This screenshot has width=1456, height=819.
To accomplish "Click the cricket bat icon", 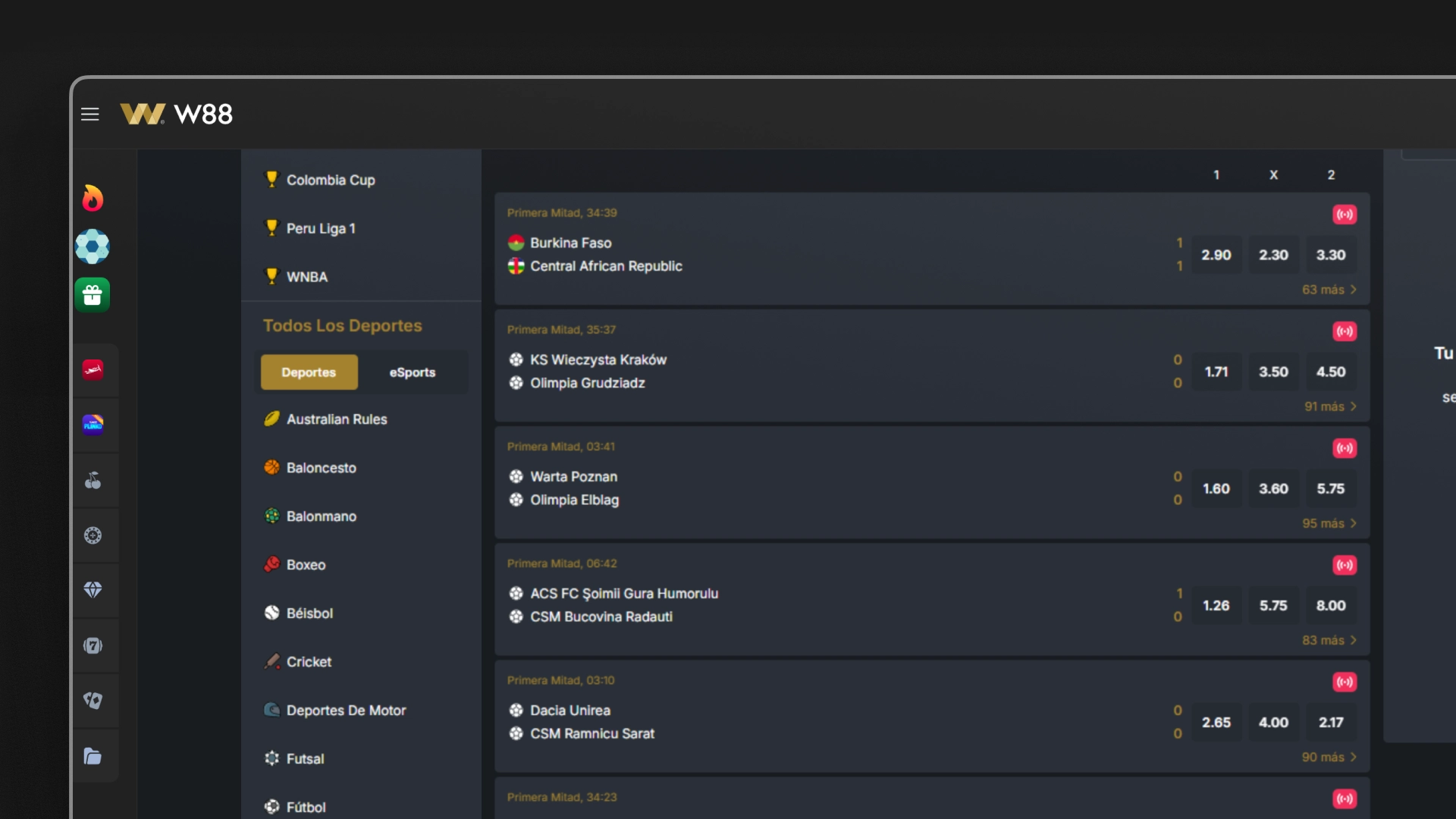I will coord(271,661).
